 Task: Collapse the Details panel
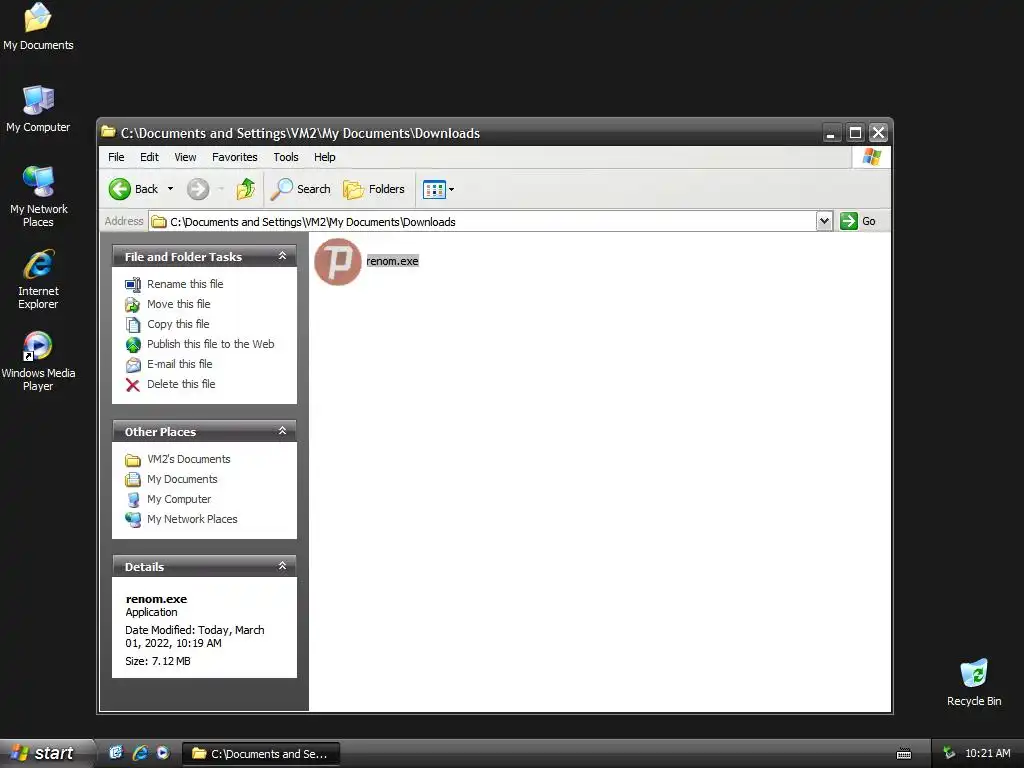pos(283,566)
